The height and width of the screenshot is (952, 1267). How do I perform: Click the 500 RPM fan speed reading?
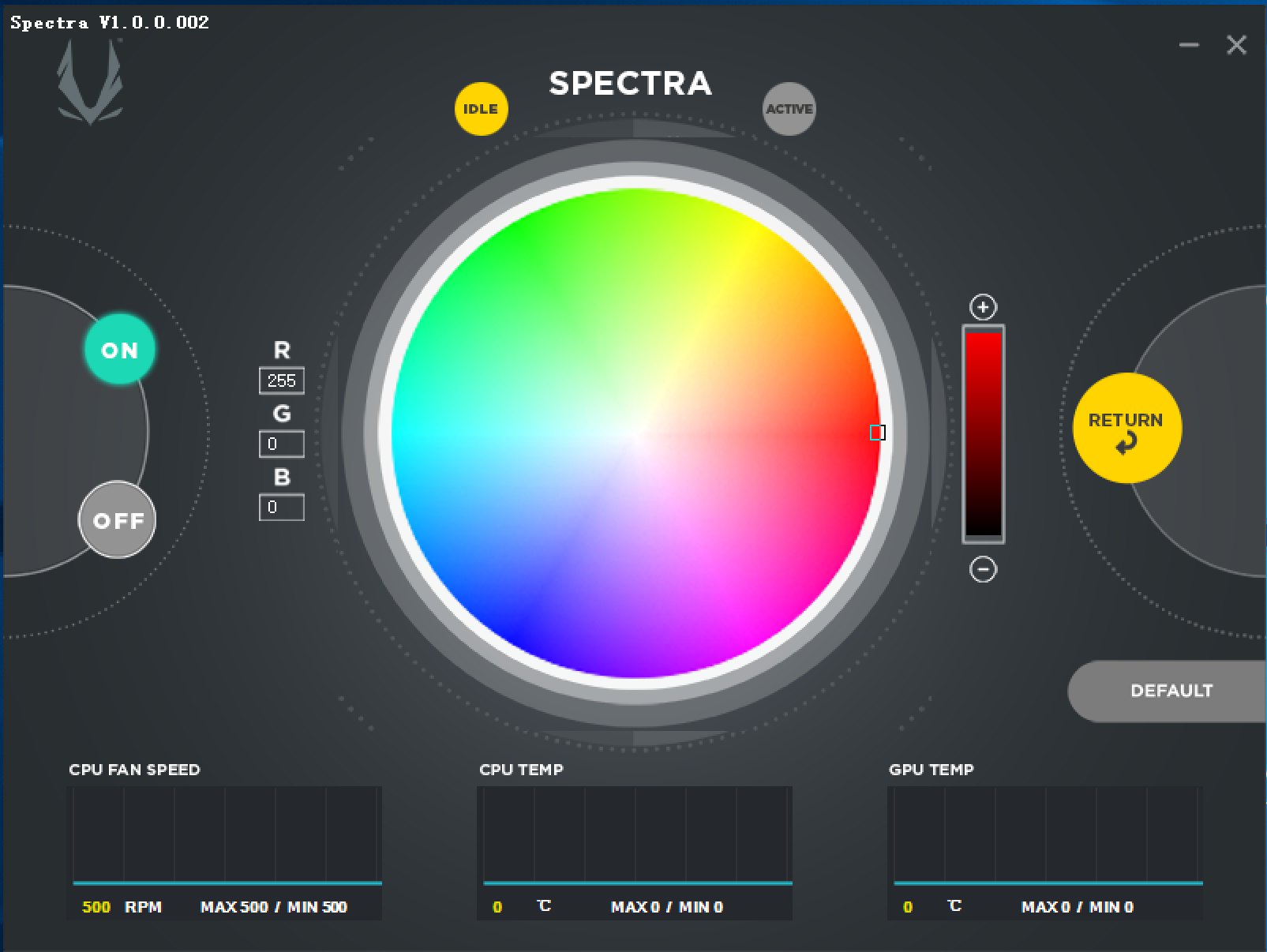click(122, 907)
